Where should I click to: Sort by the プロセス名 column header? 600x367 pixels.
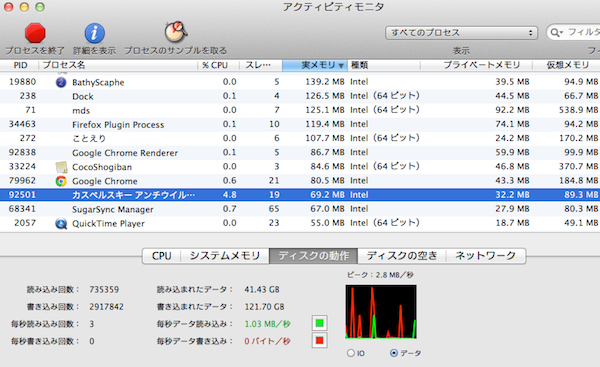[x=119, y=65]
